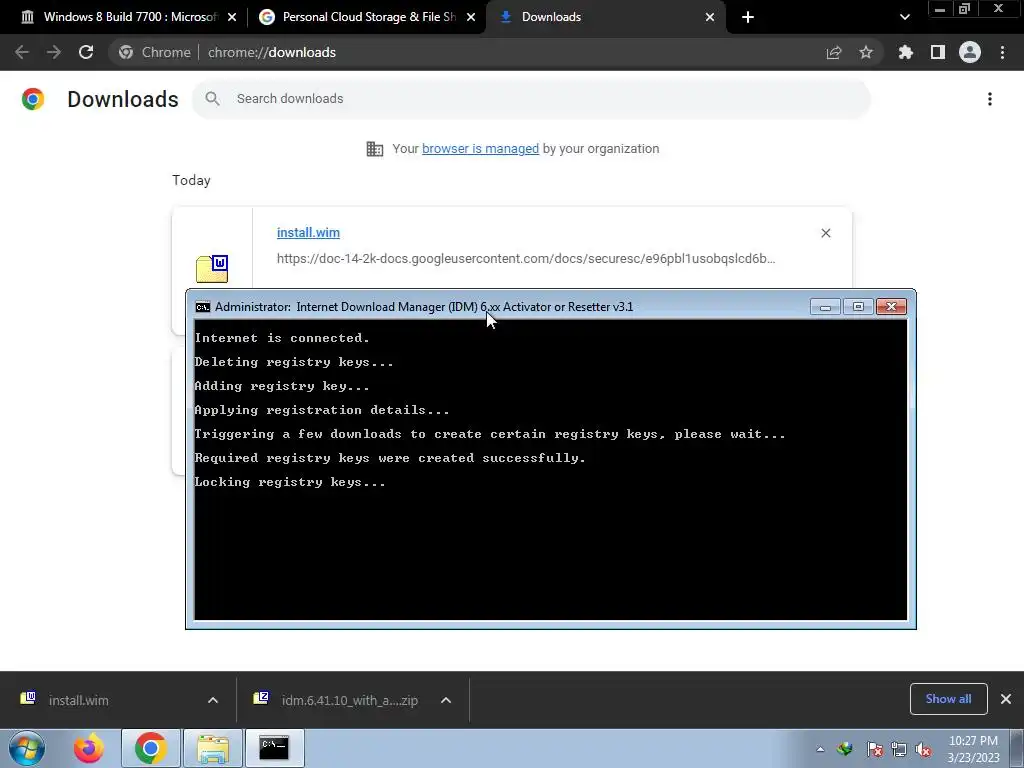Open the new tab plus button

[748, 17]
